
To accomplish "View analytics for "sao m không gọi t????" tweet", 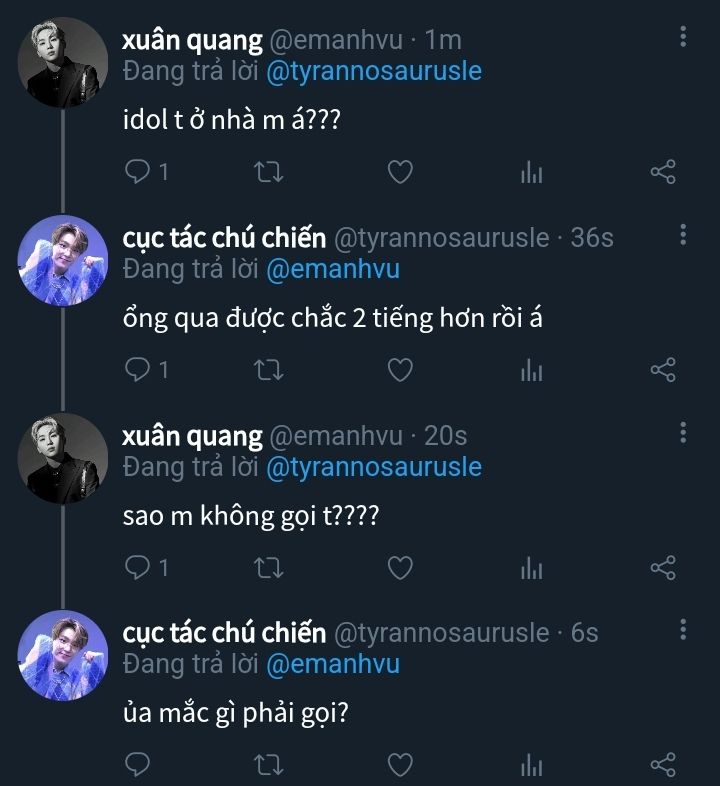I will [531, 568].
